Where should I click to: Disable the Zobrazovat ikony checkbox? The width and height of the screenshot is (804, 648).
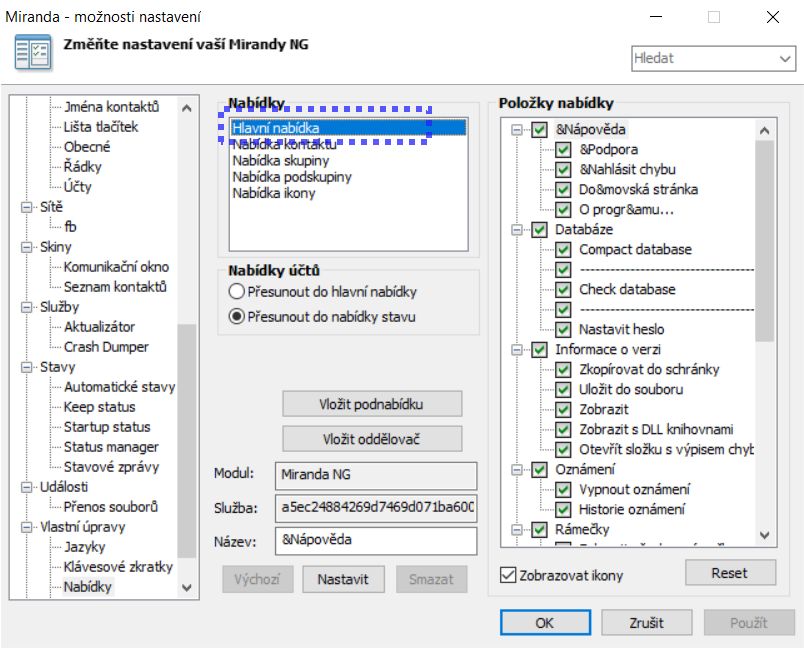pyautogui.click(x=508, y=575)
